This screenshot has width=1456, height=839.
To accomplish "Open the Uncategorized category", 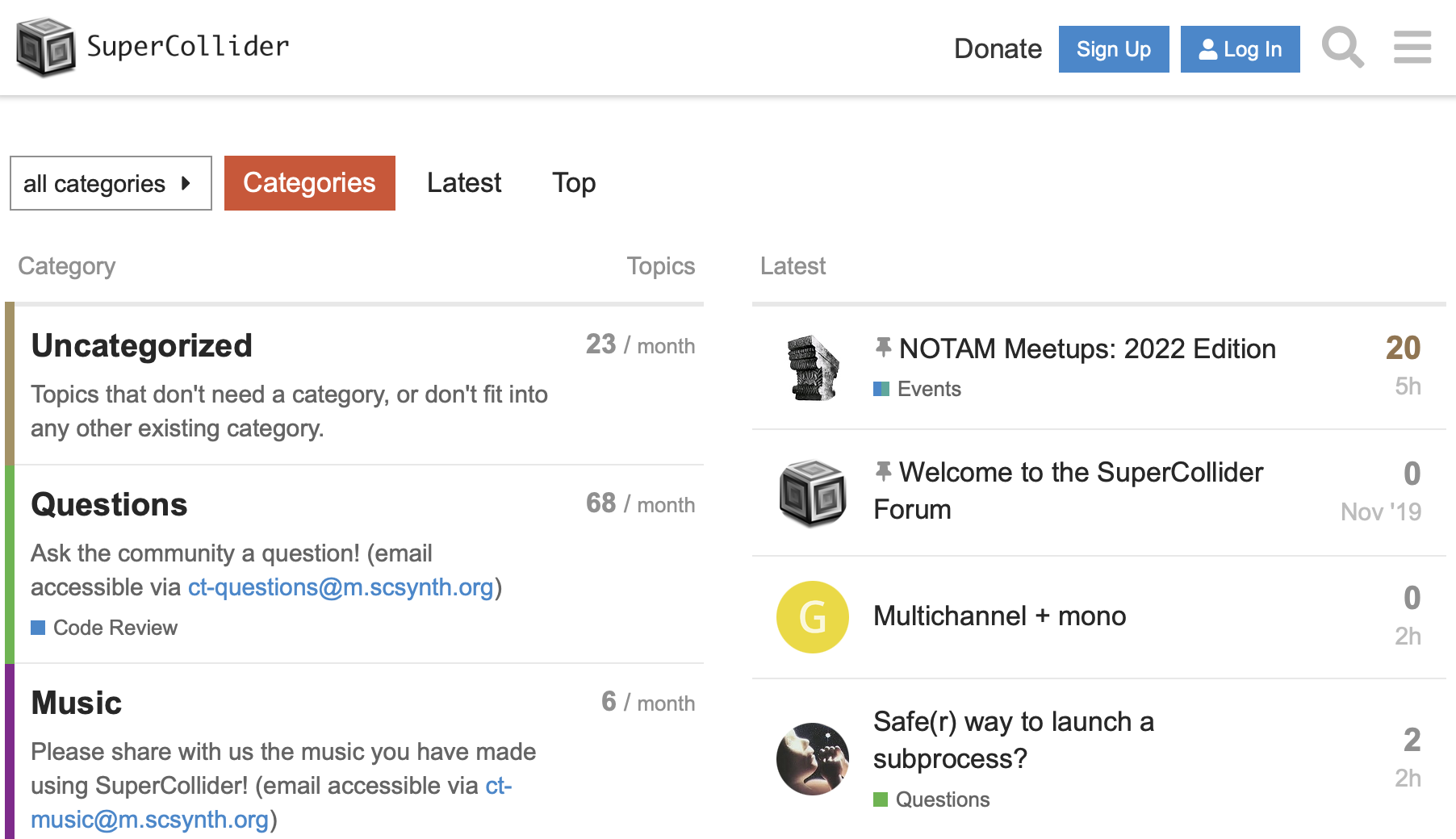I will [x=142, y=346].
